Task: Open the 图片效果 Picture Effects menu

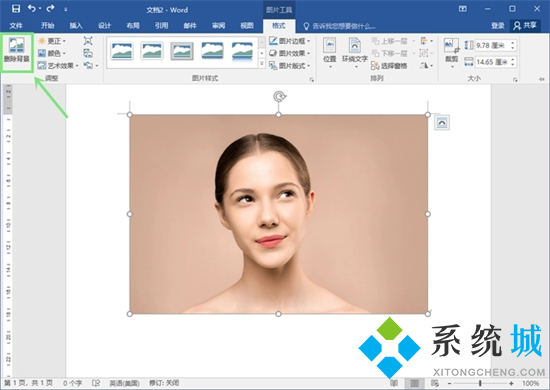Action: pos(289,53)
